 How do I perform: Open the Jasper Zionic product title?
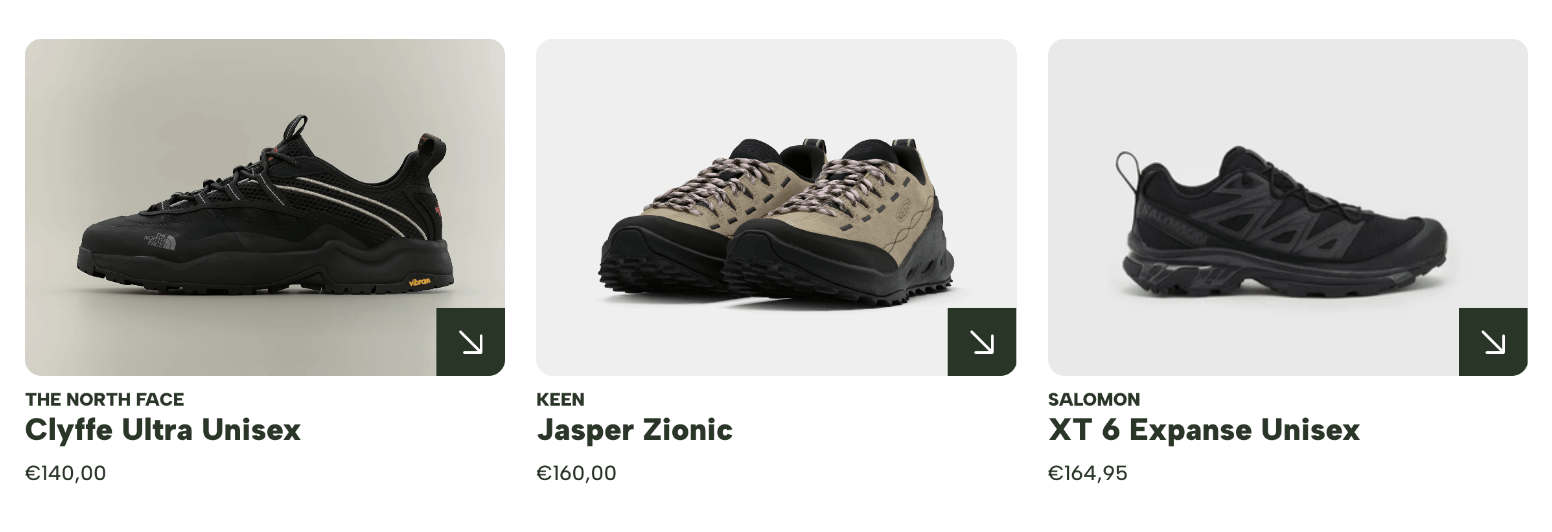point(635,430)
